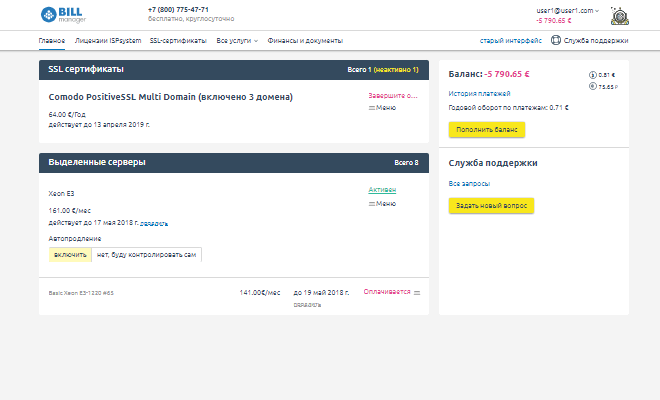
Task: Open the Служба поддержки top link
Action: (x=596, y=41)
